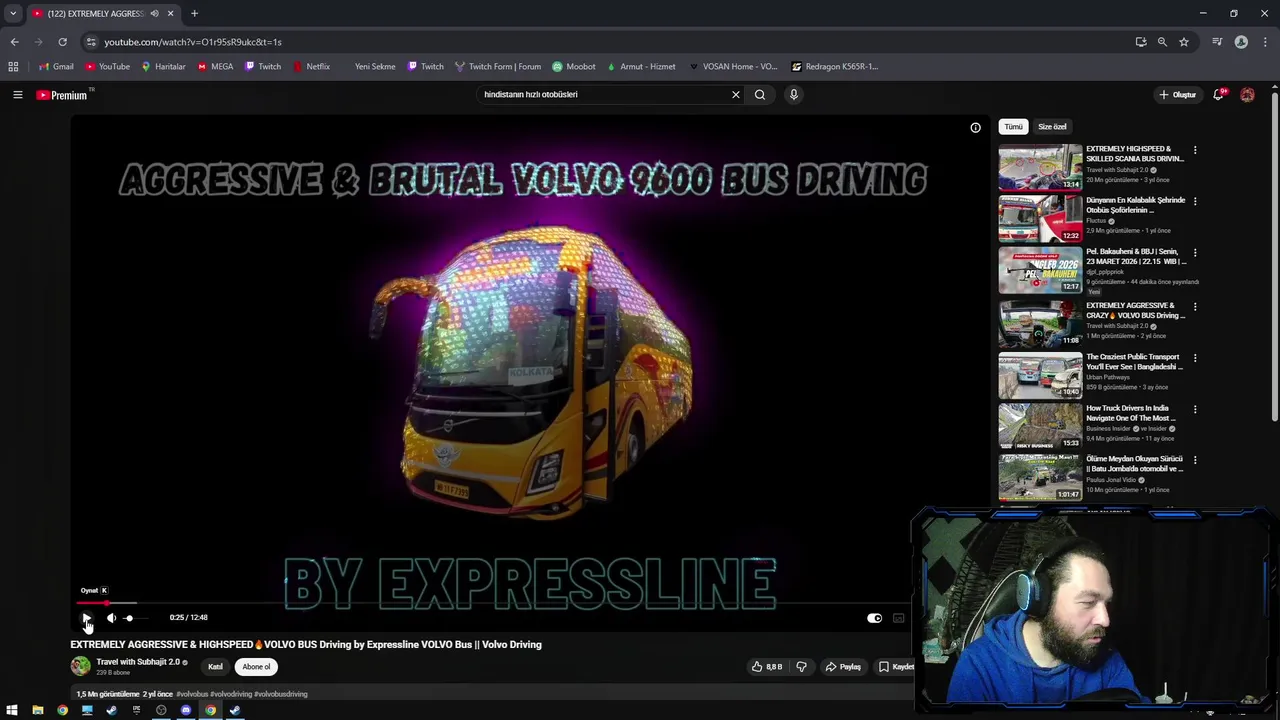
Task: Open the zoom magnifier in address bar
Action: [x=1162, y=42]
